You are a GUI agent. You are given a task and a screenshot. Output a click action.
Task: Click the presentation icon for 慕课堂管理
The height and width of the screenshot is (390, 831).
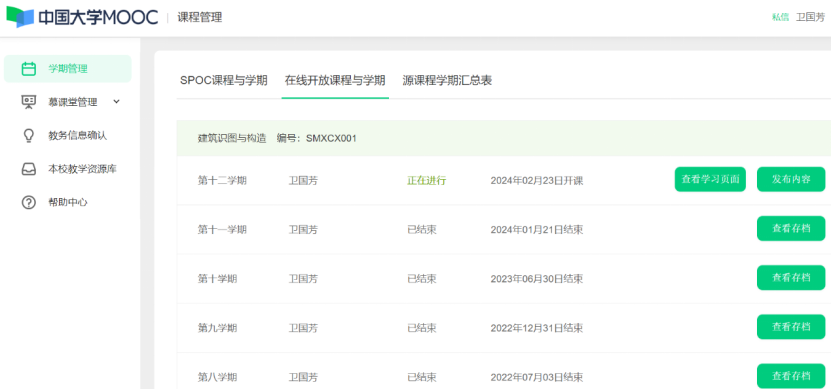click(x=29, y=102)
